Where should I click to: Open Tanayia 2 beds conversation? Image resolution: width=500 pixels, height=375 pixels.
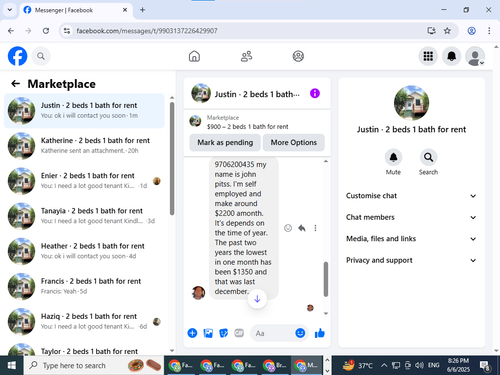tap(84, 216)
